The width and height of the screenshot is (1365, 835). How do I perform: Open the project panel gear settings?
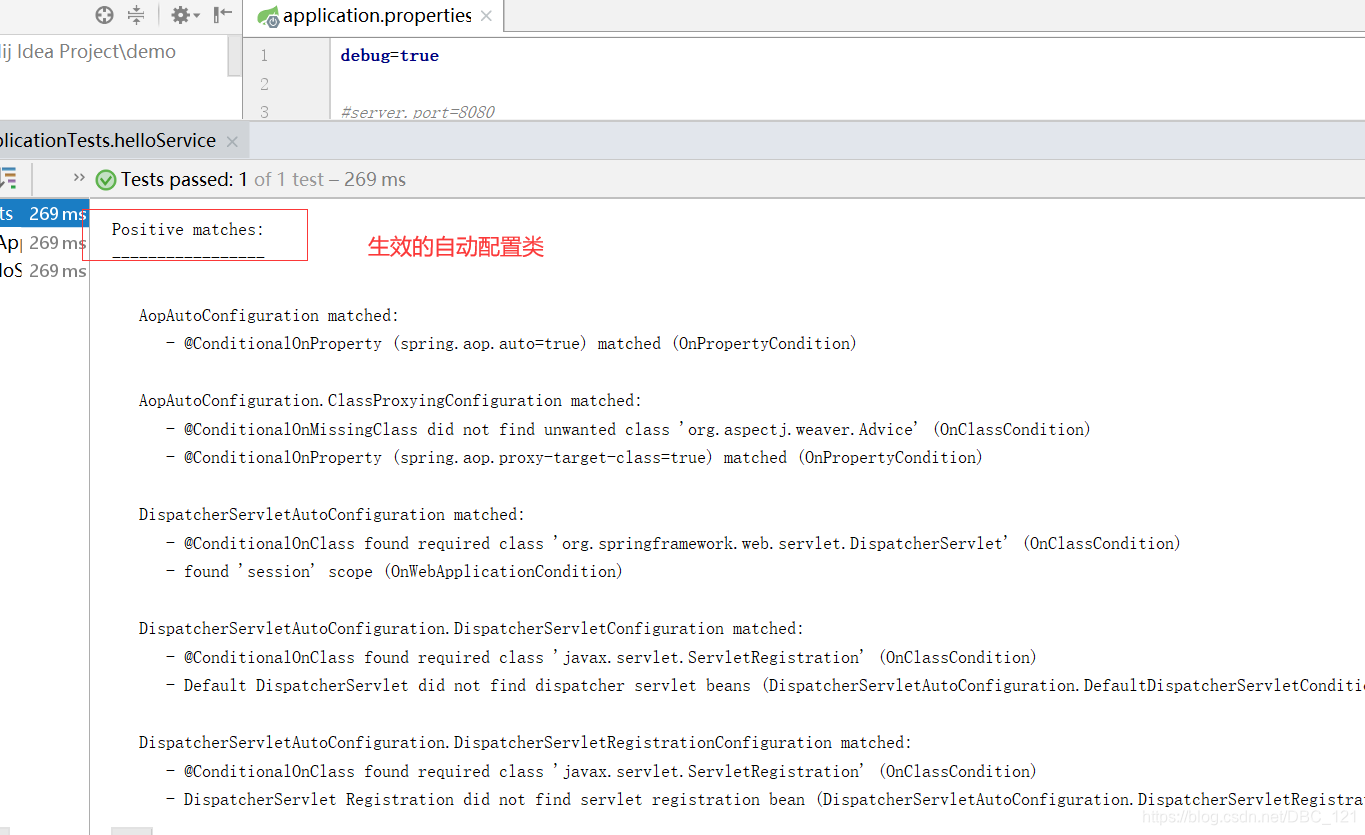(x=184, y=15)
